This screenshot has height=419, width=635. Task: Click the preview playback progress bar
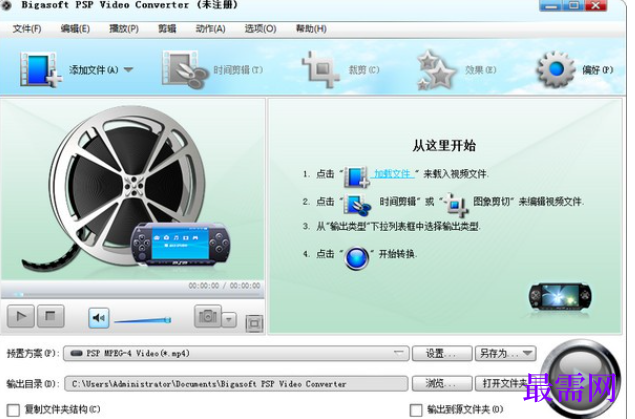coord(132,294)
